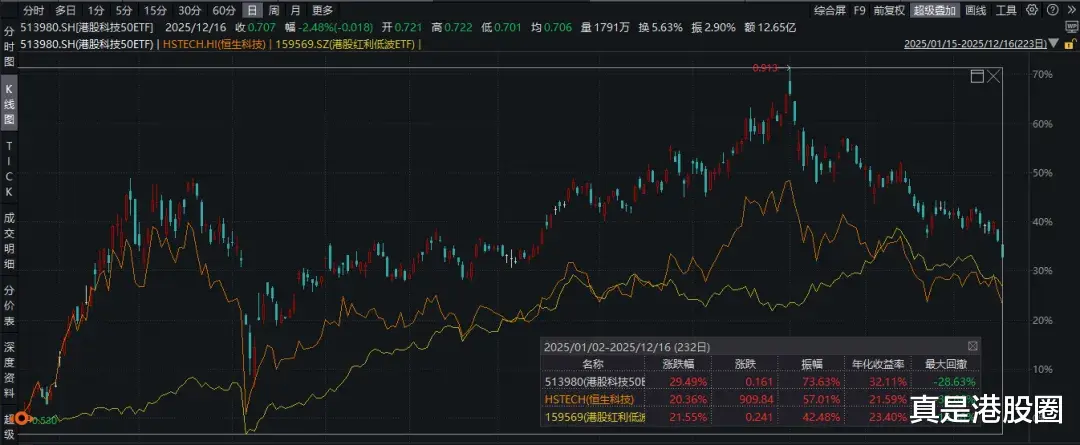The image size is (1080, 445).
Task: Open the settings gear icon
Action: pyautogui.click(x=1031, y=10)
